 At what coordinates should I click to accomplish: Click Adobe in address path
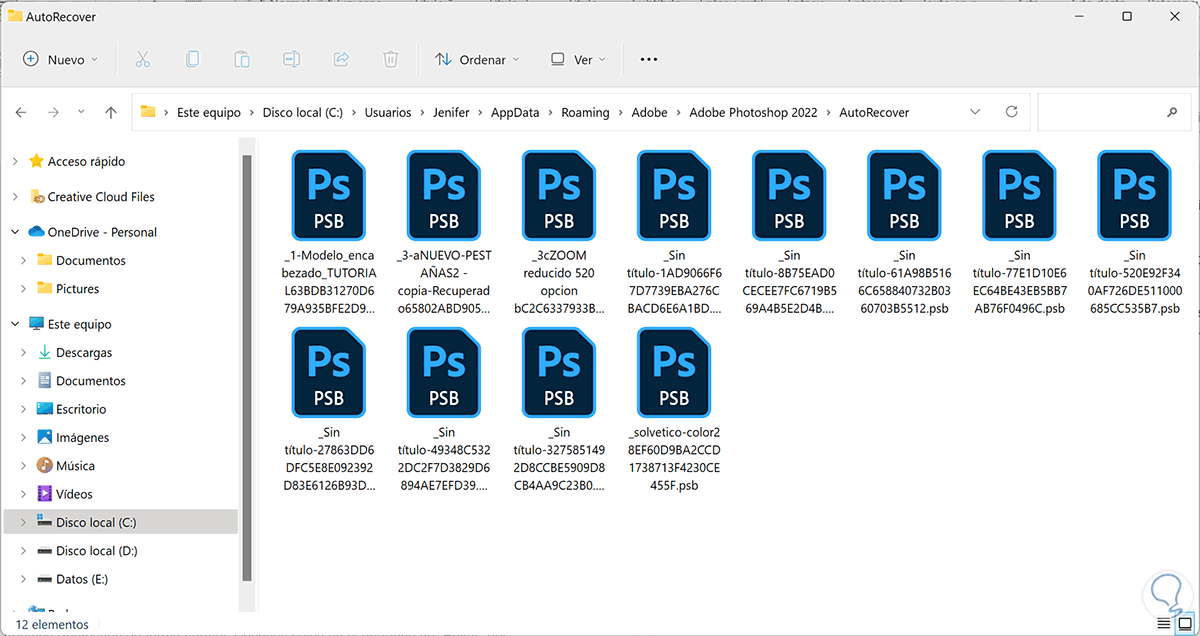point(650,113)
